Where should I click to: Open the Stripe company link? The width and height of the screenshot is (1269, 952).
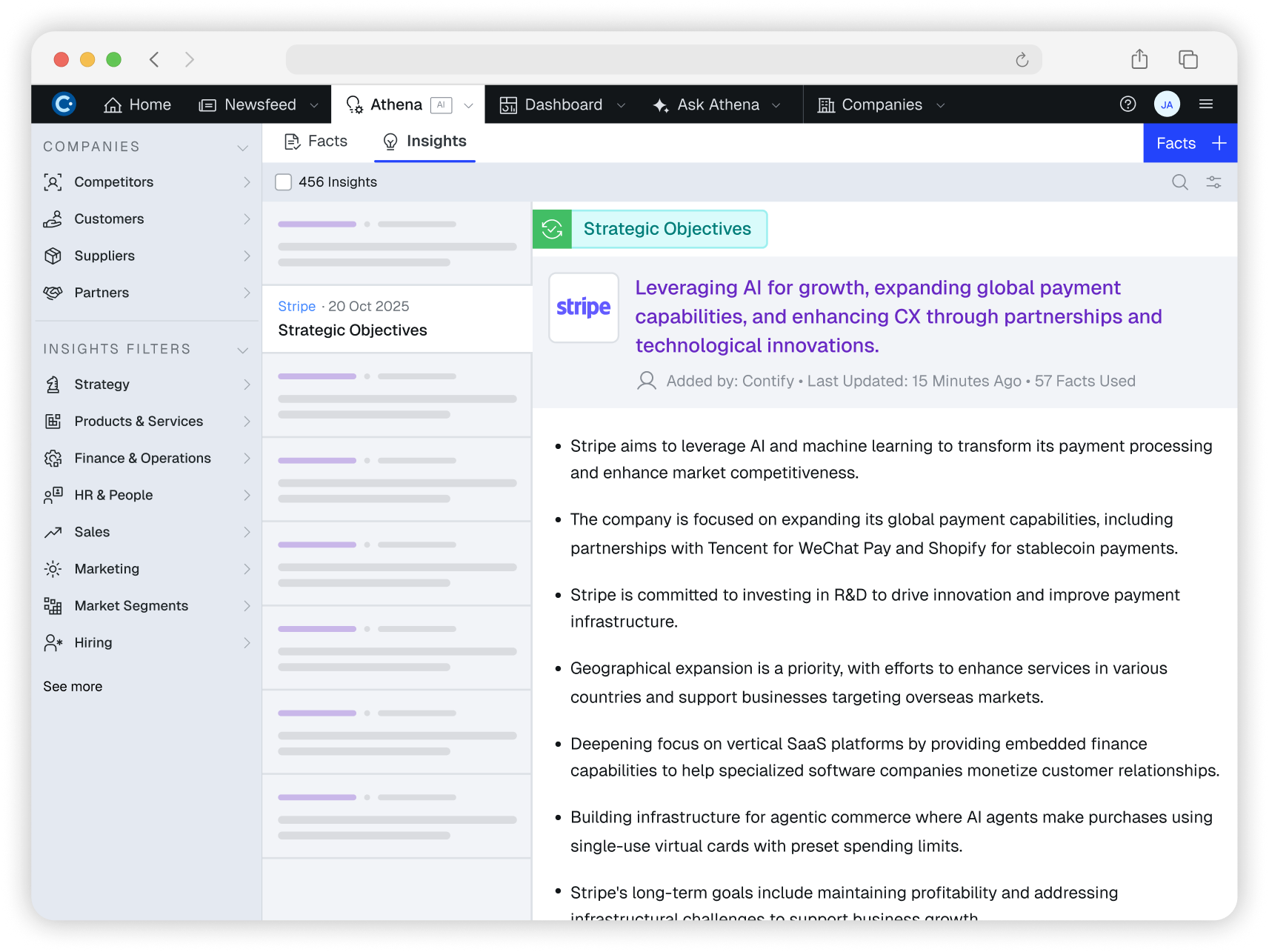click(296, 305)
